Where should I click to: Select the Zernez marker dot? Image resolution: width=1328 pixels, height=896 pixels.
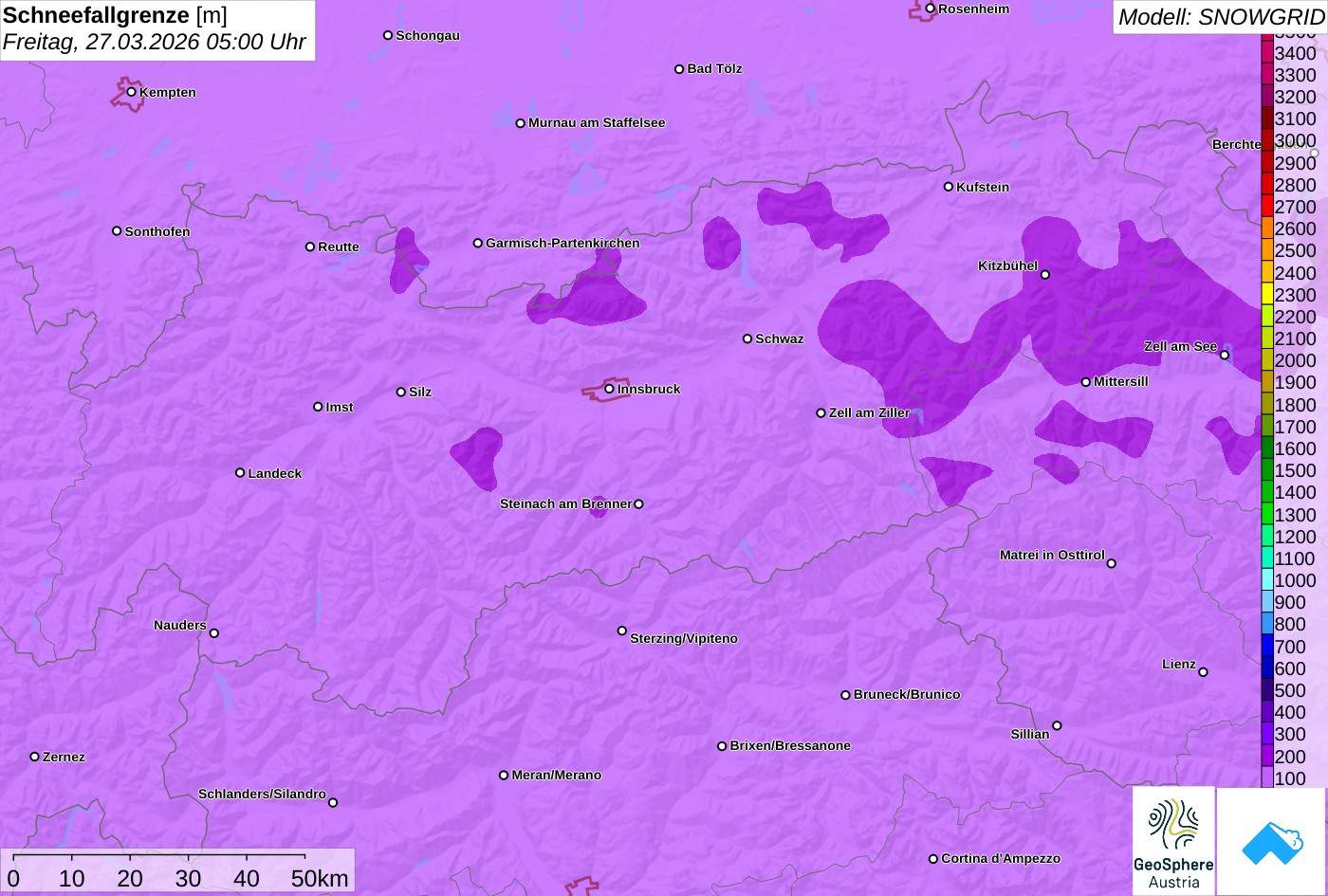pyautogui.click(x=35, y=757)
